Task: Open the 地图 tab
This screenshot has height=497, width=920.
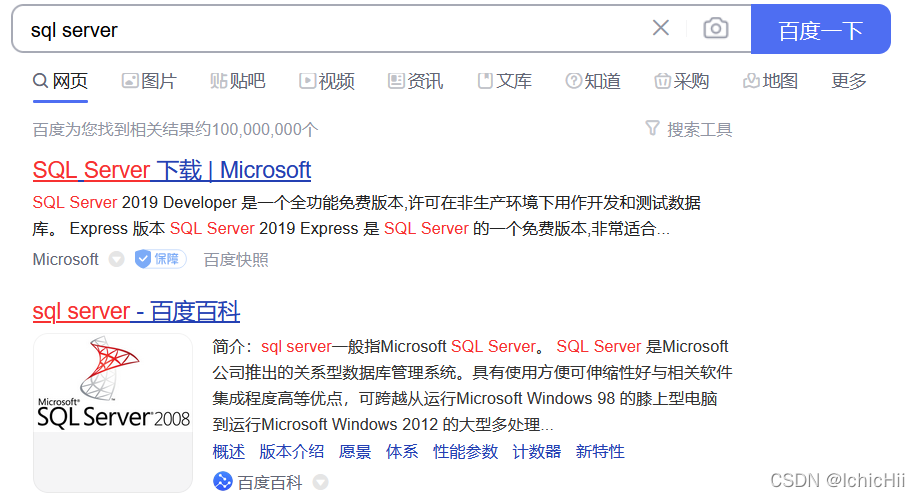Action: [x=770, y=81]
